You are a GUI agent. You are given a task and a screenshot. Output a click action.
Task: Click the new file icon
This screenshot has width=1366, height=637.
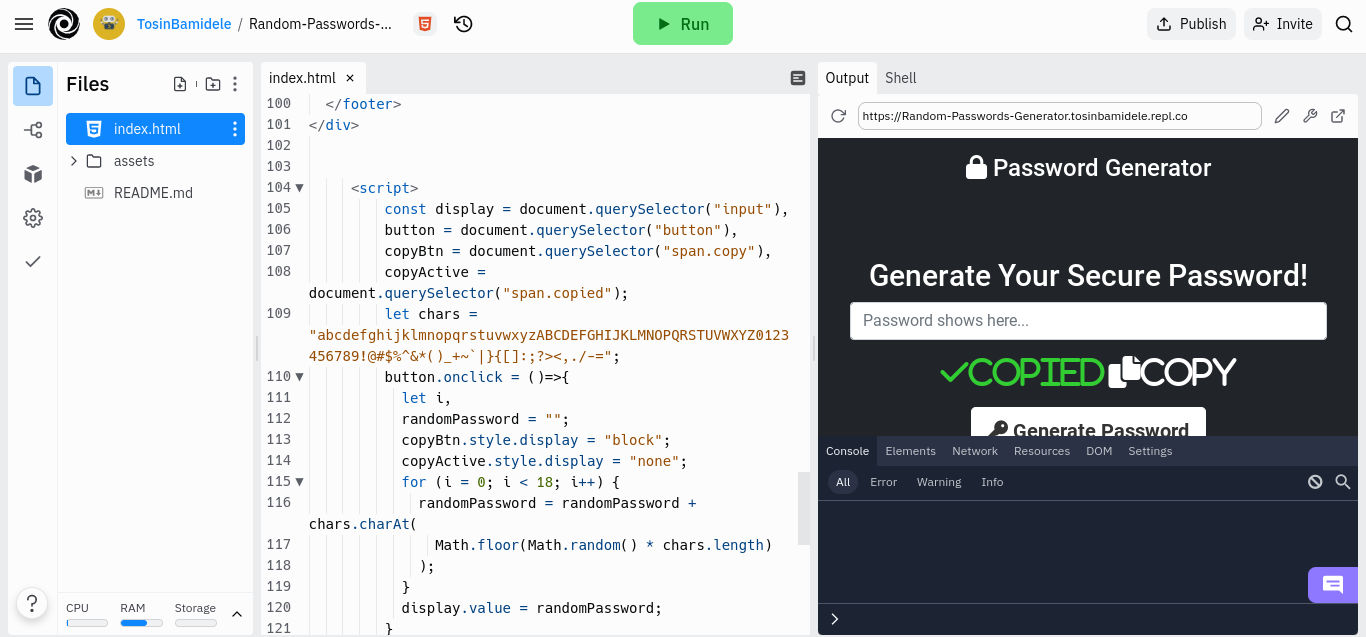[x=180, y=85]
